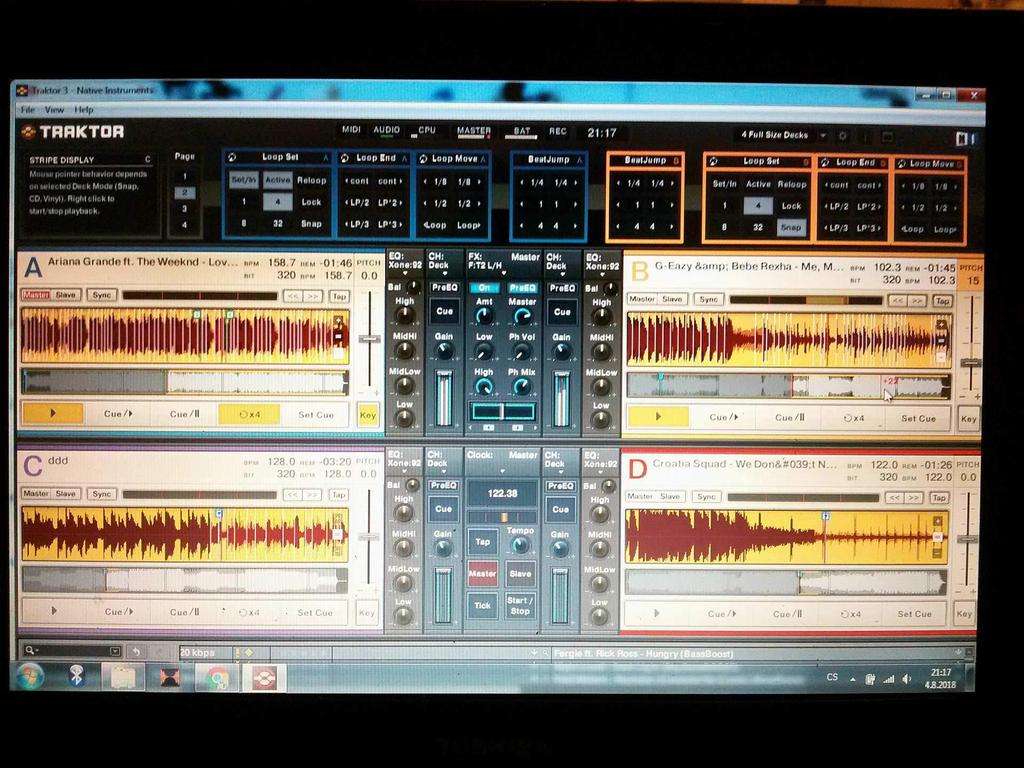Toggle the red Master button in Clock panel
This screenshot has width=1024, height=768.
(483, 573)
